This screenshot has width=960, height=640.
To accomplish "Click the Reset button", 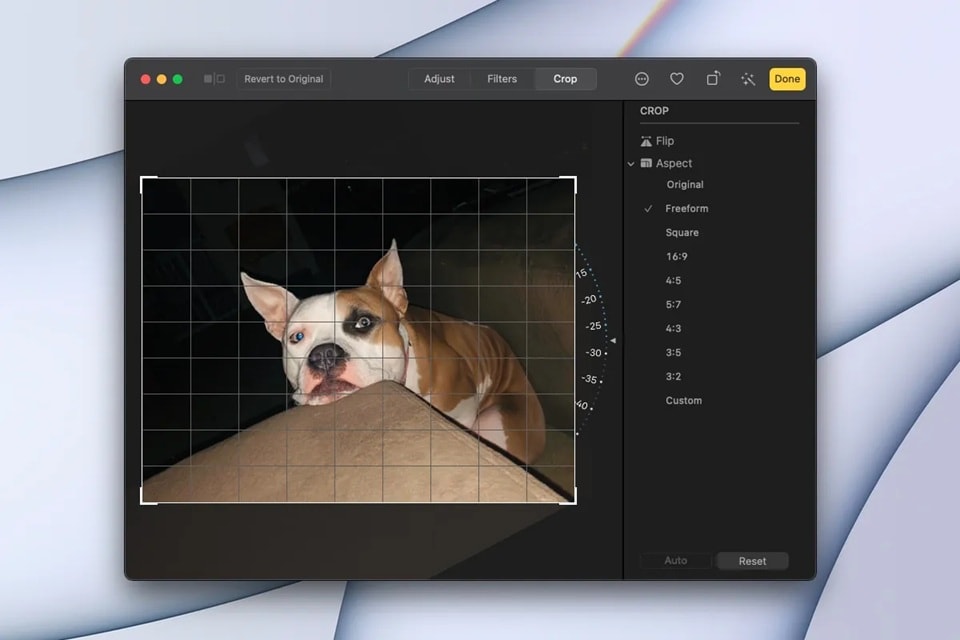I will point(752,561).
